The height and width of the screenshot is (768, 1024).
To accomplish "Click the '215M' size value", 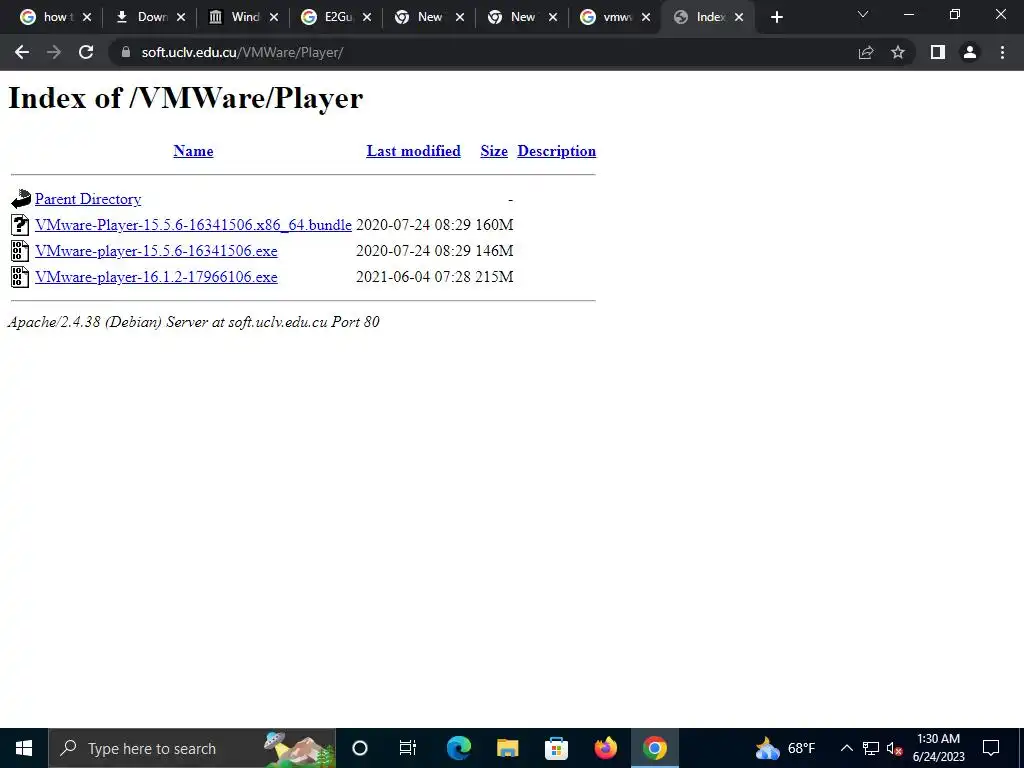I will 494,277.
